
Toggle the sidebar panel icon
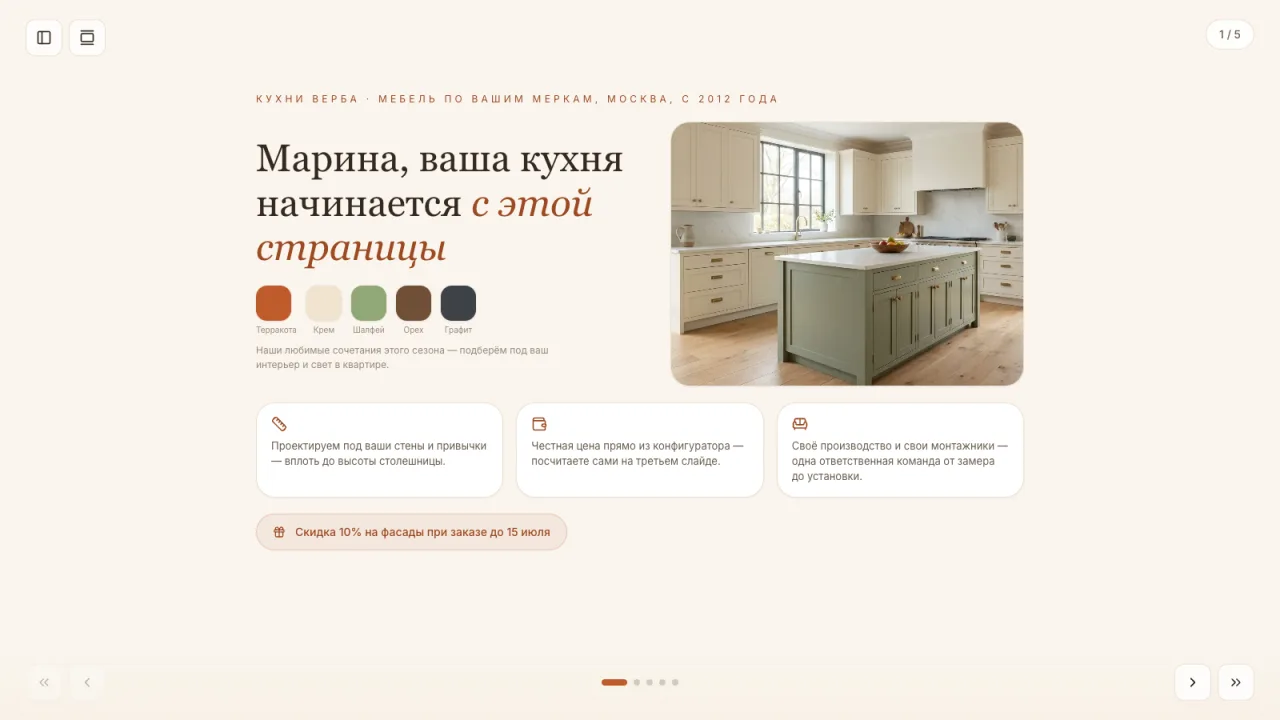tap(44, 38)
